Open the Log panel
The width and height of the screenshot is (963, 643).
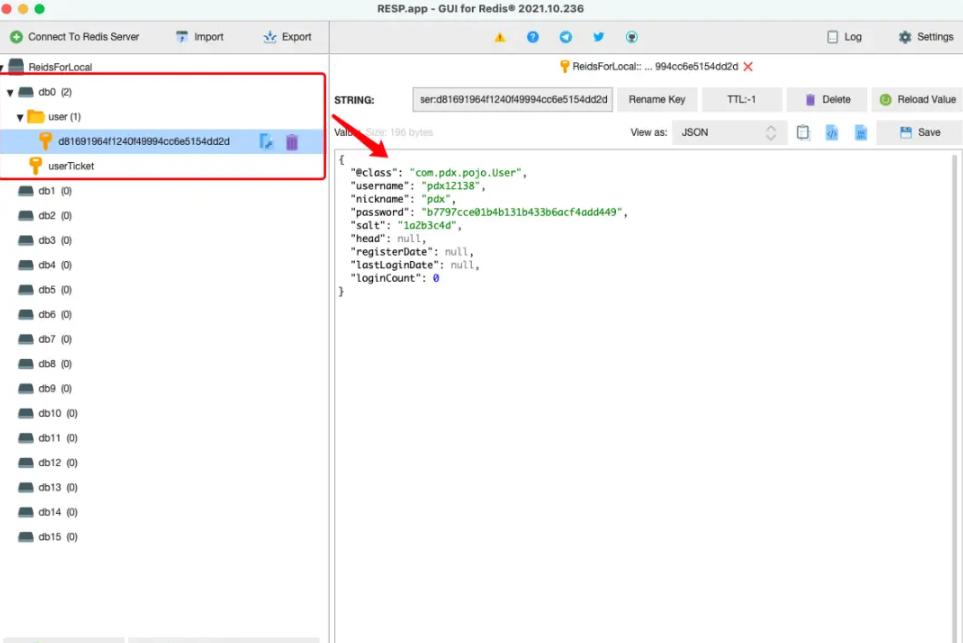pos(844,37)
